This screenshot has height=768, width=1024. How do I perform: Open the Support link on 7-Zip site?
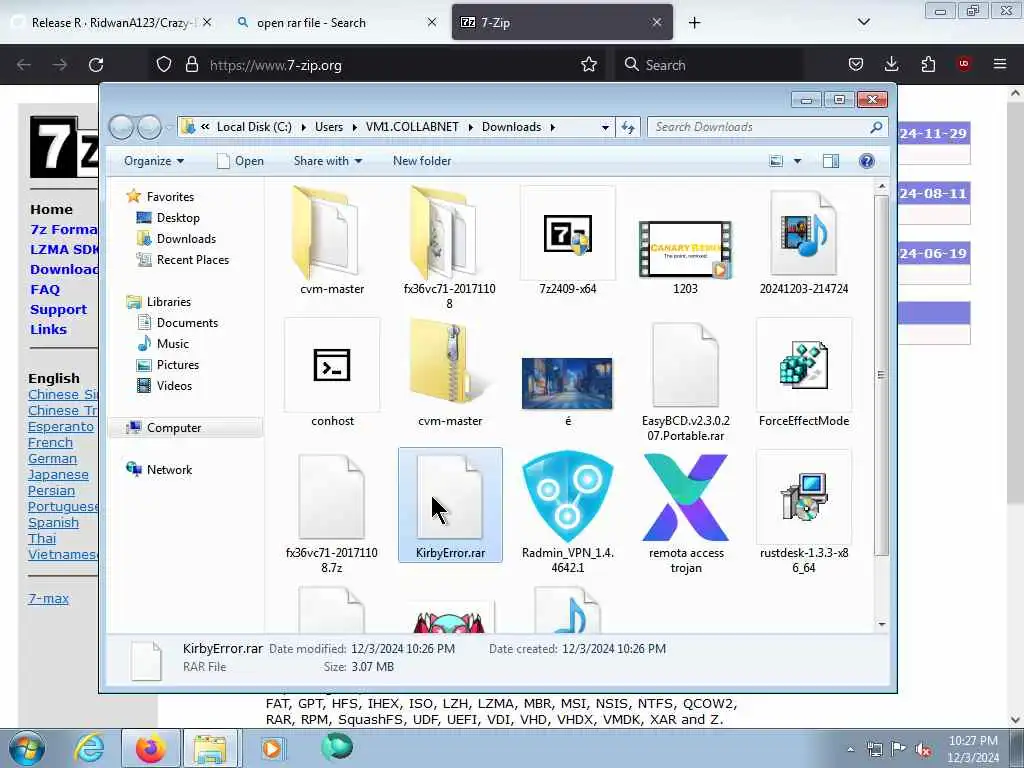pyautogui.click(x=58, y=310)
